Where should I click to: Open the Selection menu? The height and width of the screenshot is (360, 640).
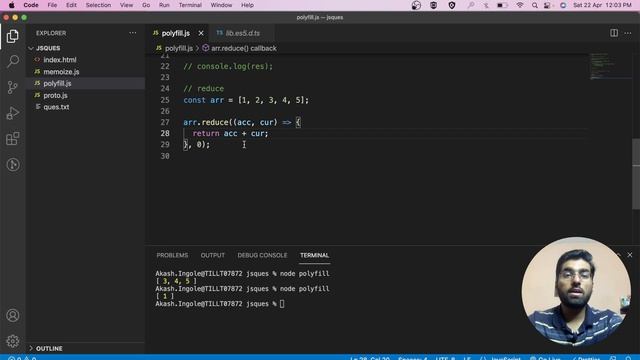[x=98, y=5]
